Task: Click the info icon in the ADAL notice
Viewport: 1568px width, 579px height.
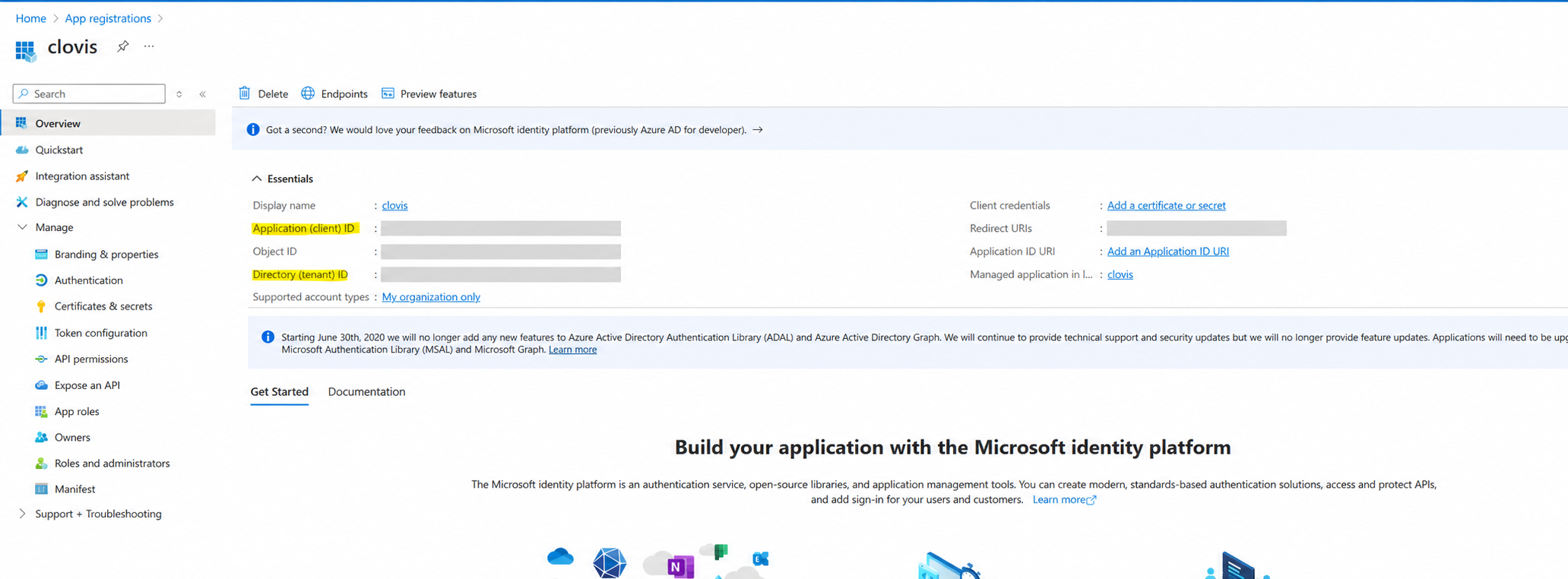Action: click(x=268, y=337)
